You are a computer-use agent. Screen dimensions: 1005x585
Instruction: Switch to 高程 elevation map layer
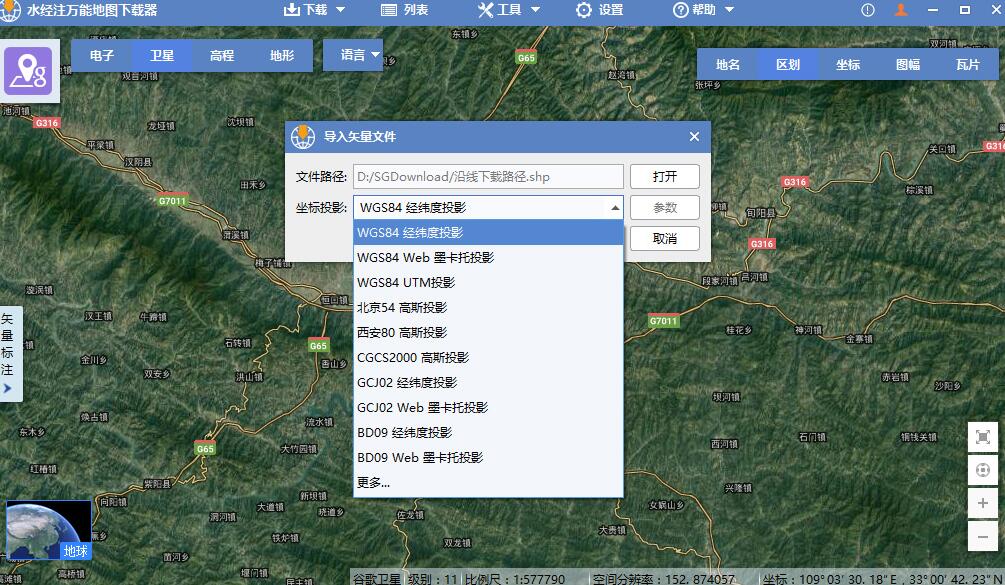[221, 56]
